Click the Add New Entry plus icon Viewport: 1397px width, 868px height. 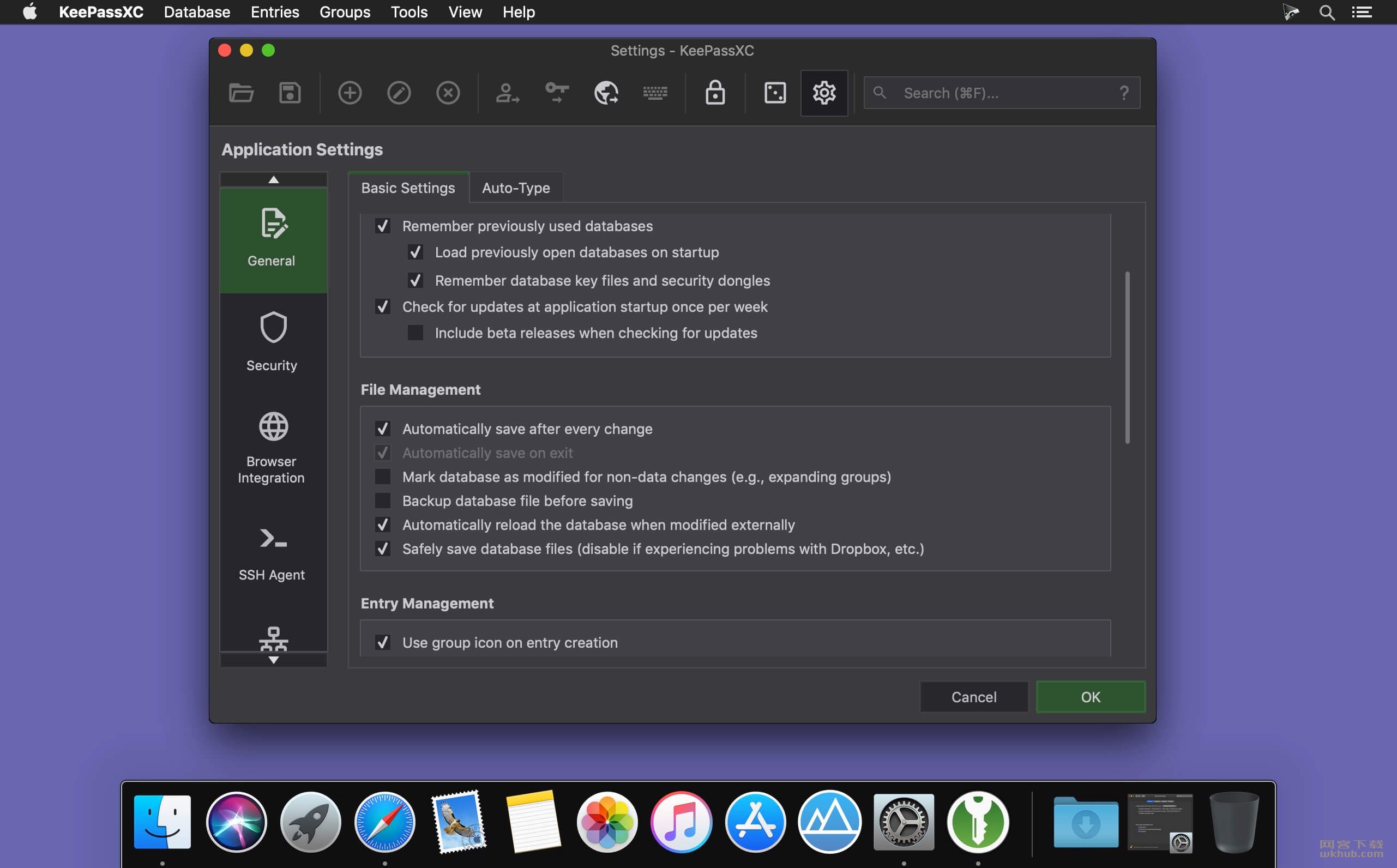tap(350, 93)
